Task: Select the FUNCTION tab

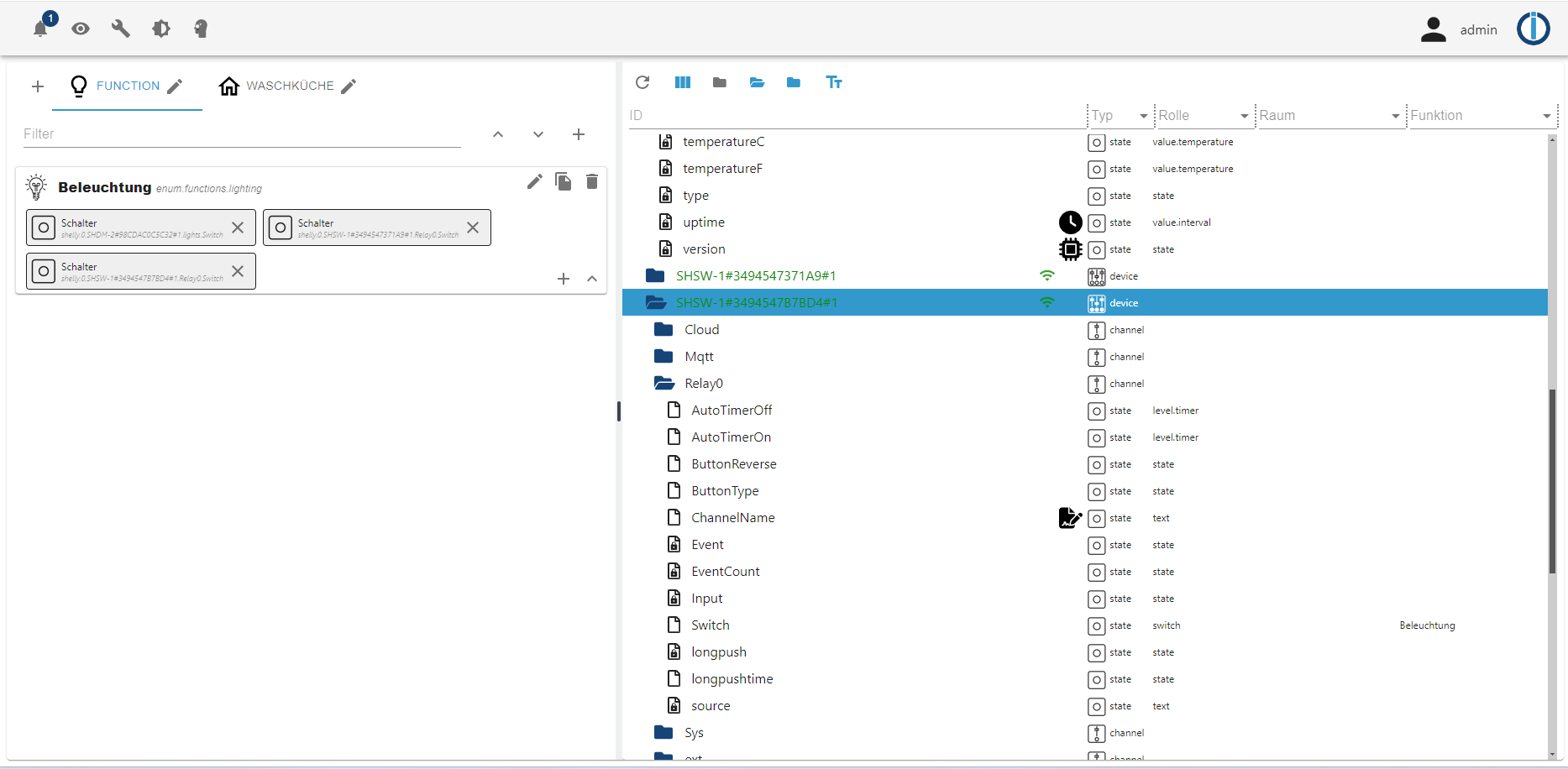Action: [x=127, y=86]
